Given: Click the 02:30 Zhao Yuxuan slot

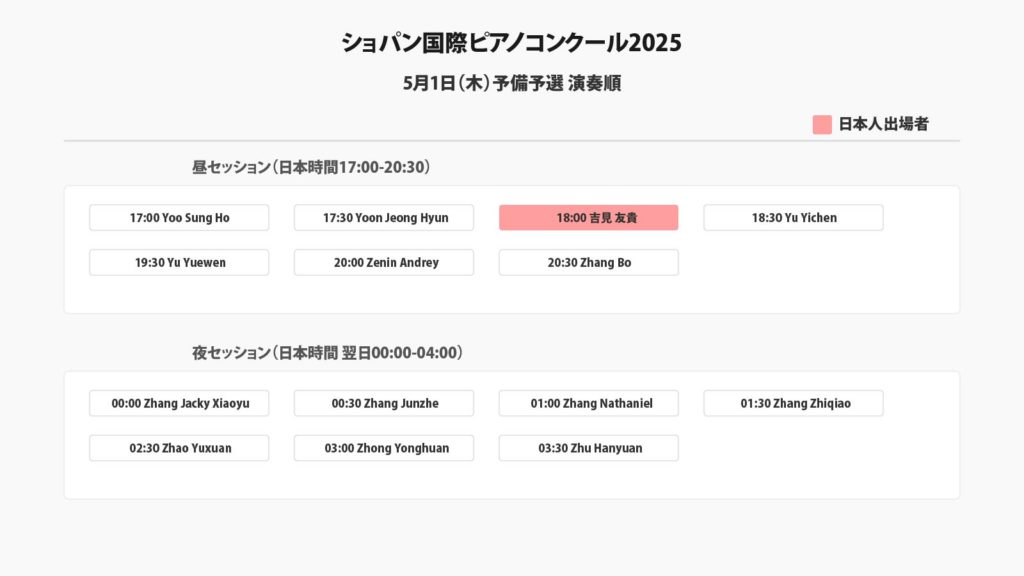Looking at the screenshot, I should tap(179, 448).
